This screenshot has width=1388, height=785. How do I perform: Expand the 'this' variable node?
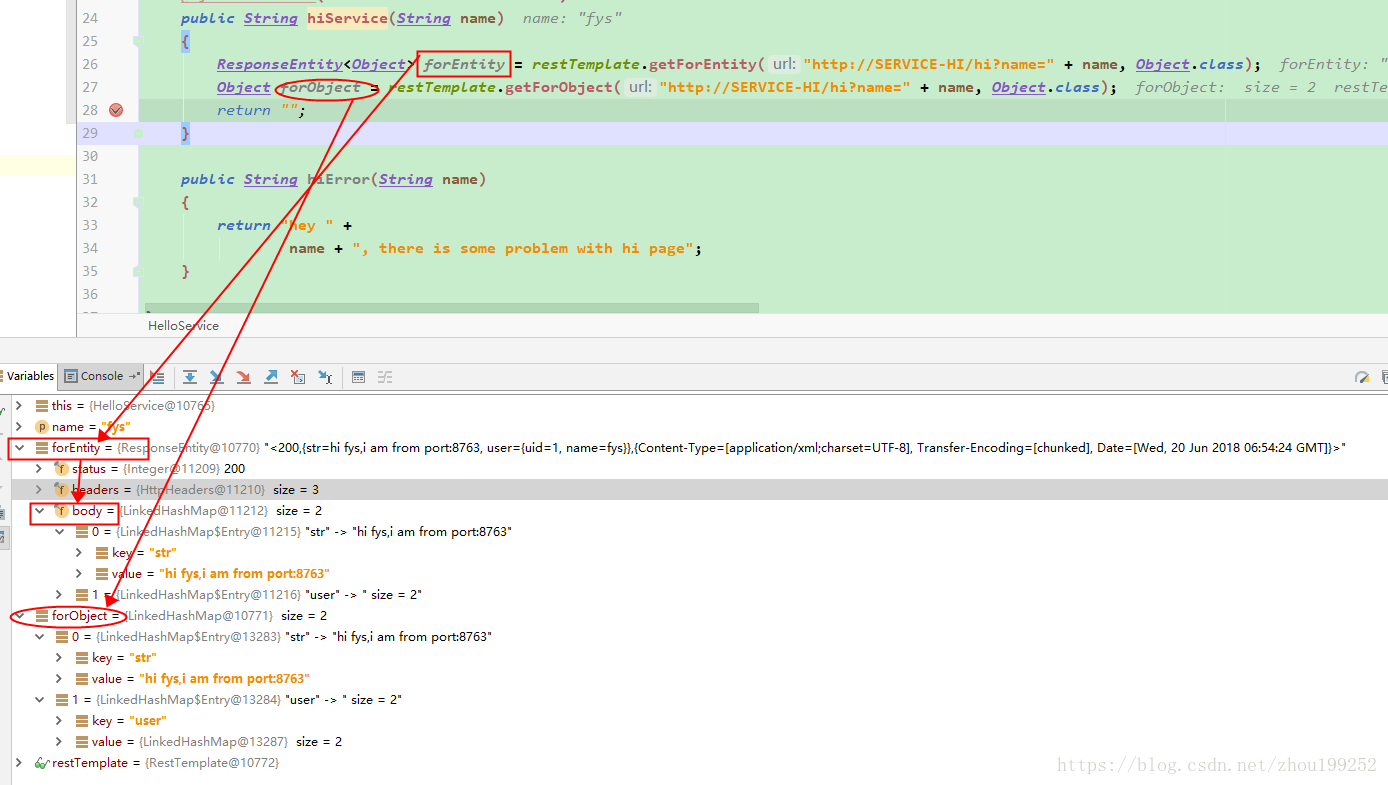click(18, 406)
